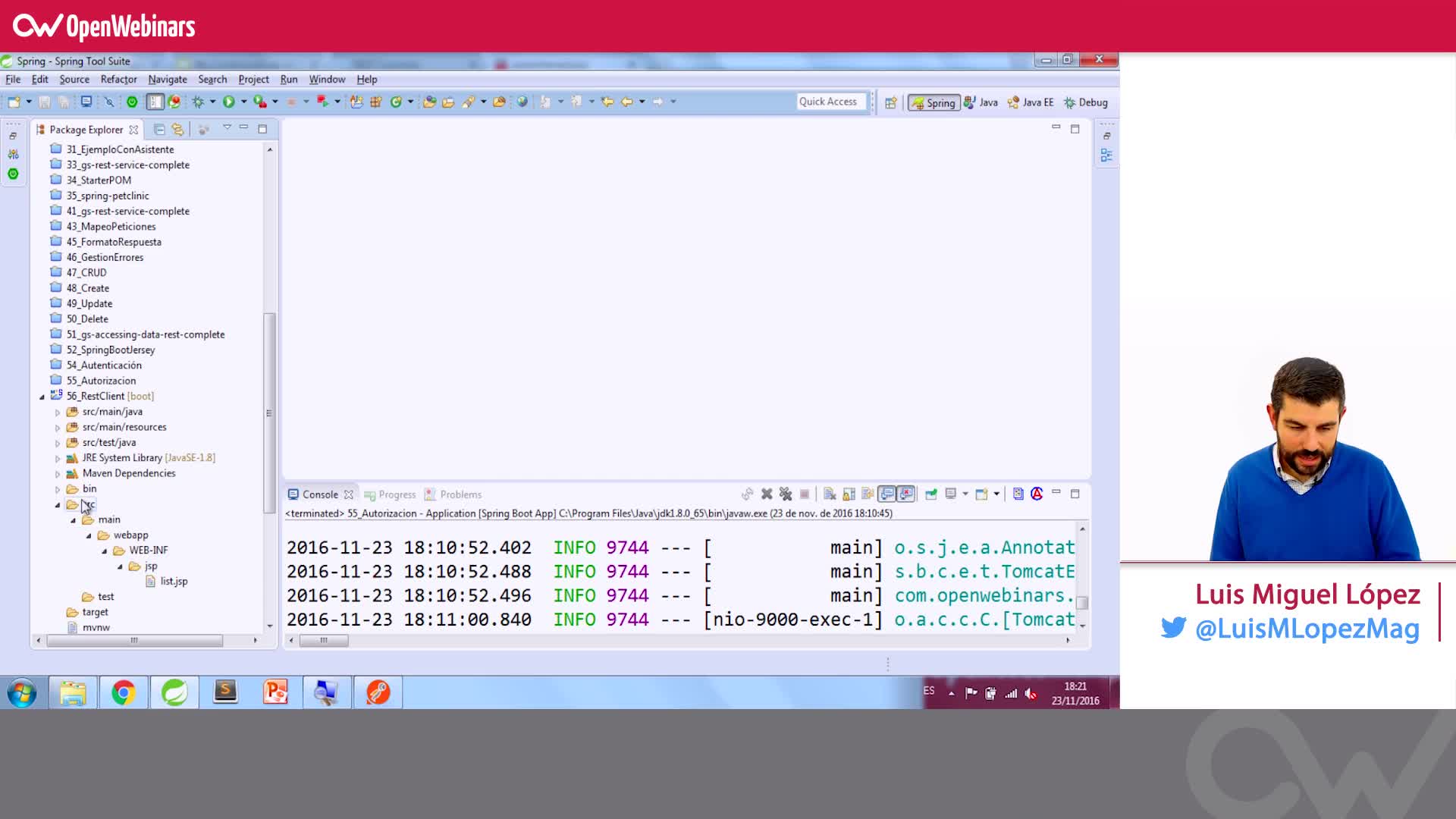Click the Quick Access field
The height and width of the screenshot is (819, 1456).
[830, 101]
